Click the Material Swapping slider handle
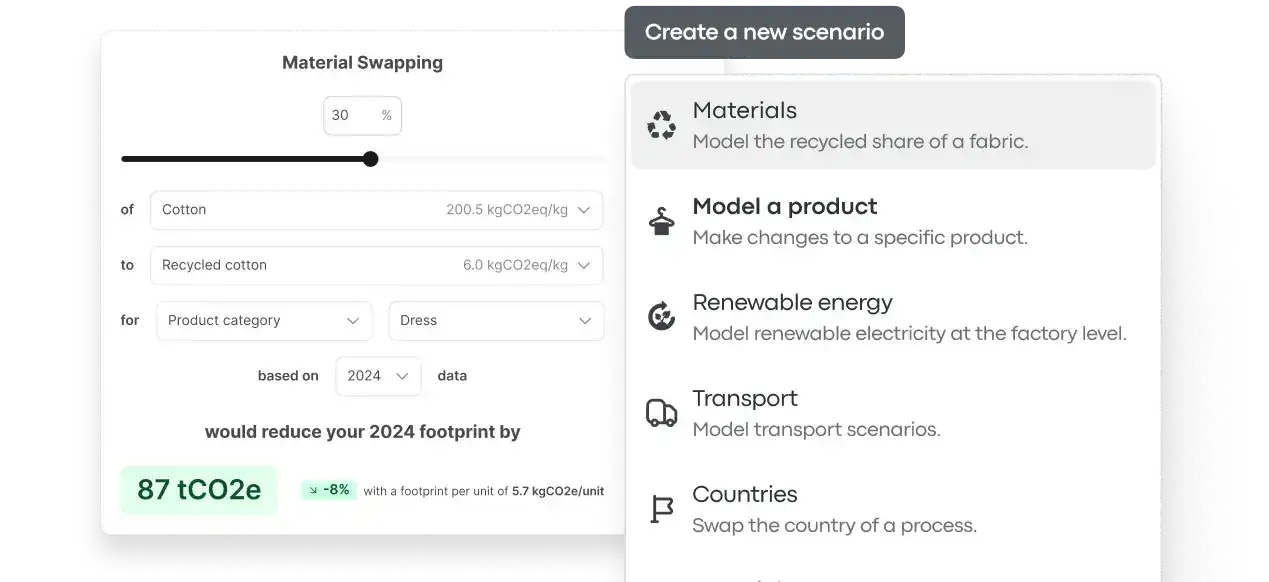 (x=370, y=159)
